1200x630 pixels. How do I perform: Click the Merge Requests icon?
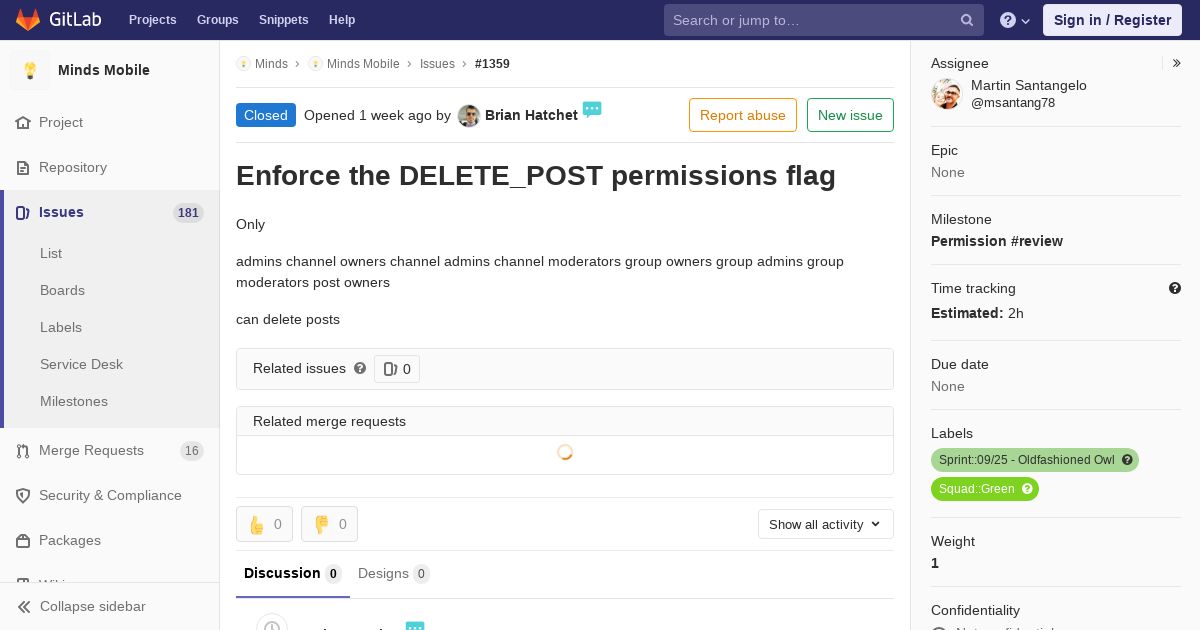23,451
